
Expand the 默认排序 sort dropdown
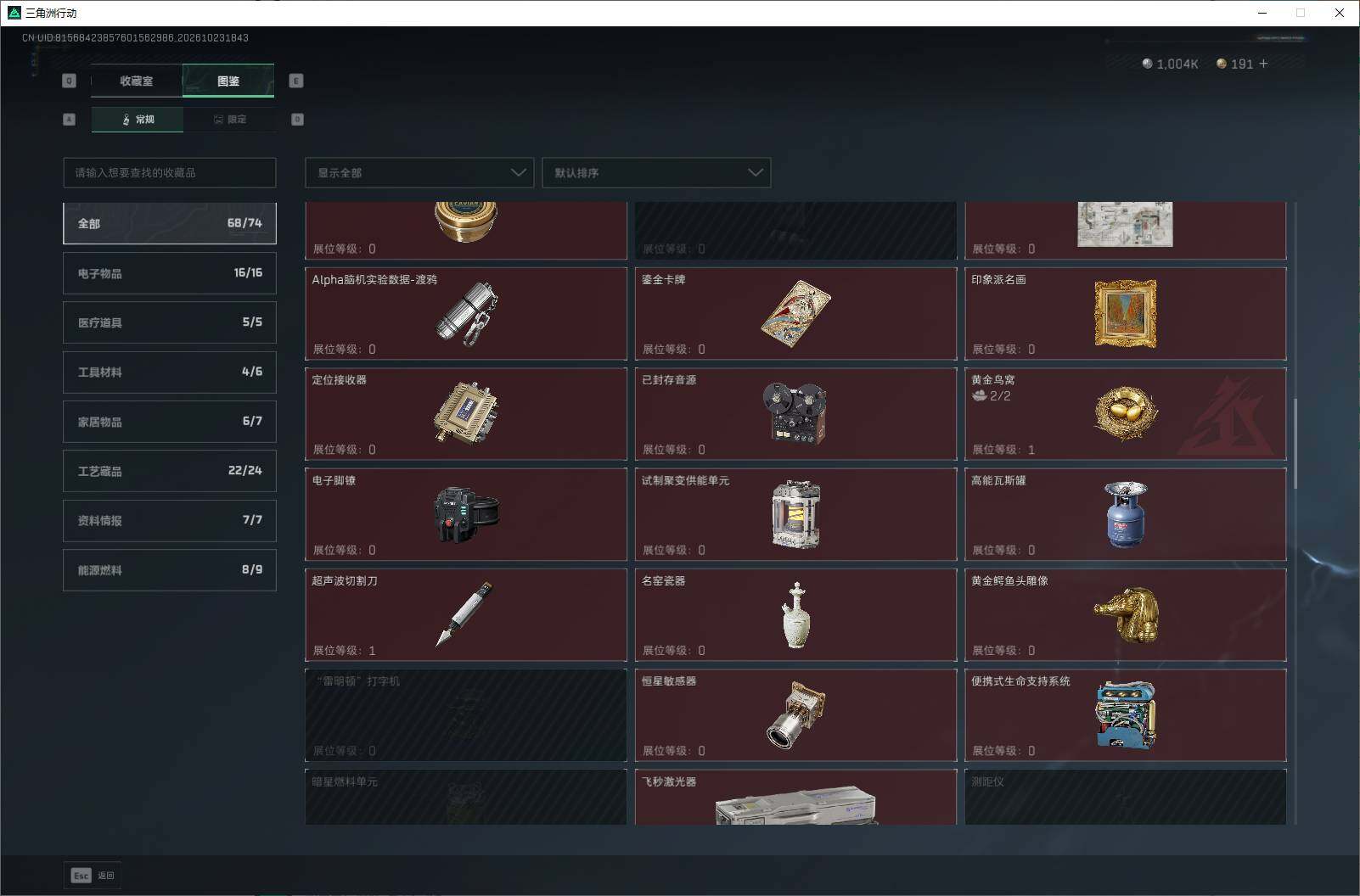[x=656, y=172]
